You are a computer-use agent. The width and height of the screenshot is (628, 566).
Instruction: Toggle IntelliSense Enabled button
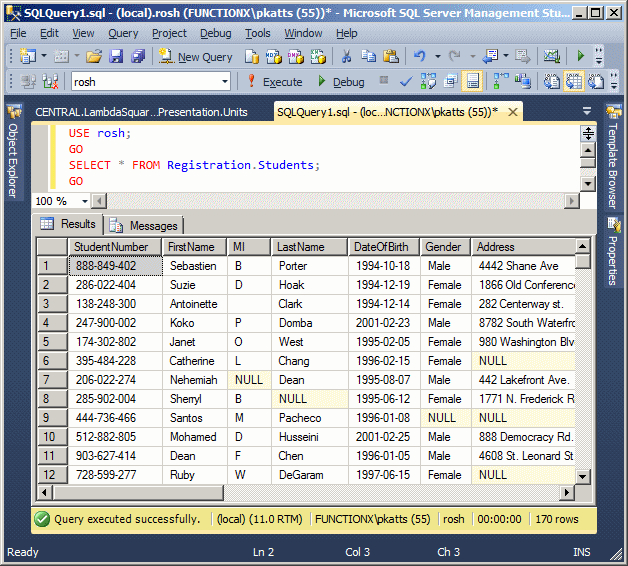(473, 81)
